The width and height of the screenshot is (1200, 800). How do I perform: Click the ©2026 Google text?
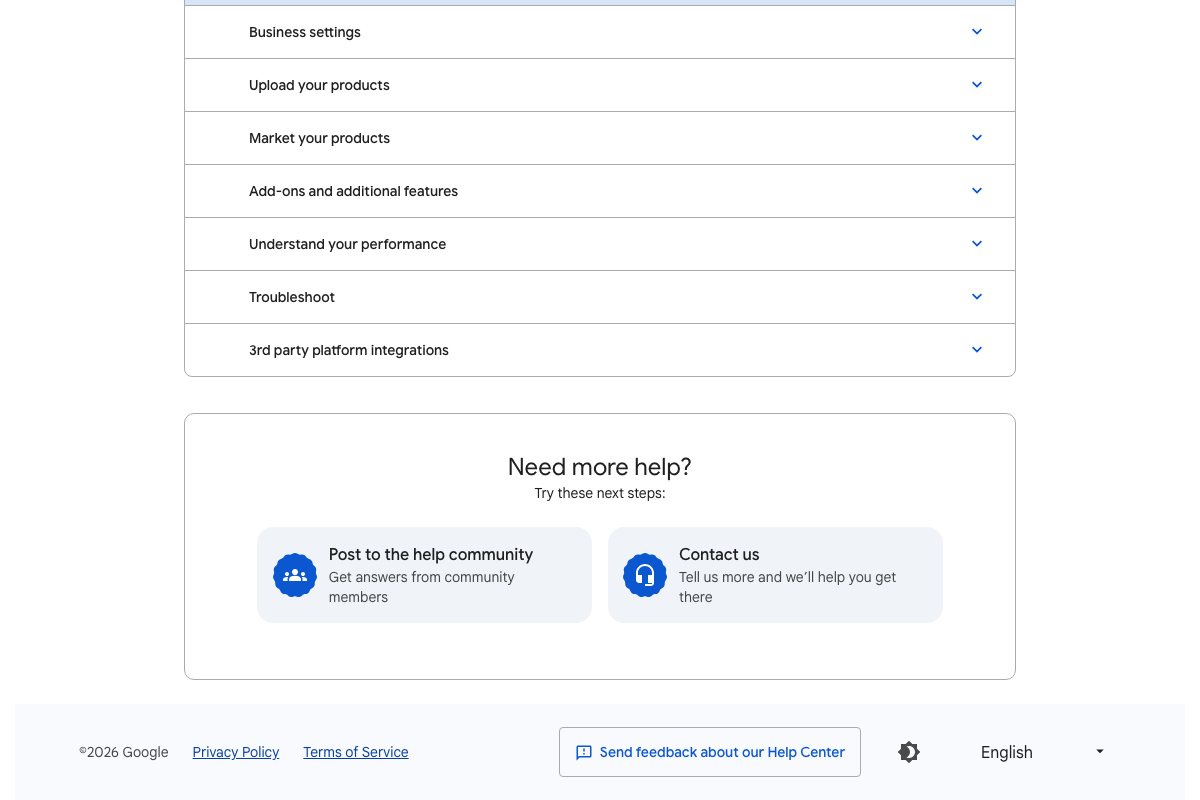124,752
